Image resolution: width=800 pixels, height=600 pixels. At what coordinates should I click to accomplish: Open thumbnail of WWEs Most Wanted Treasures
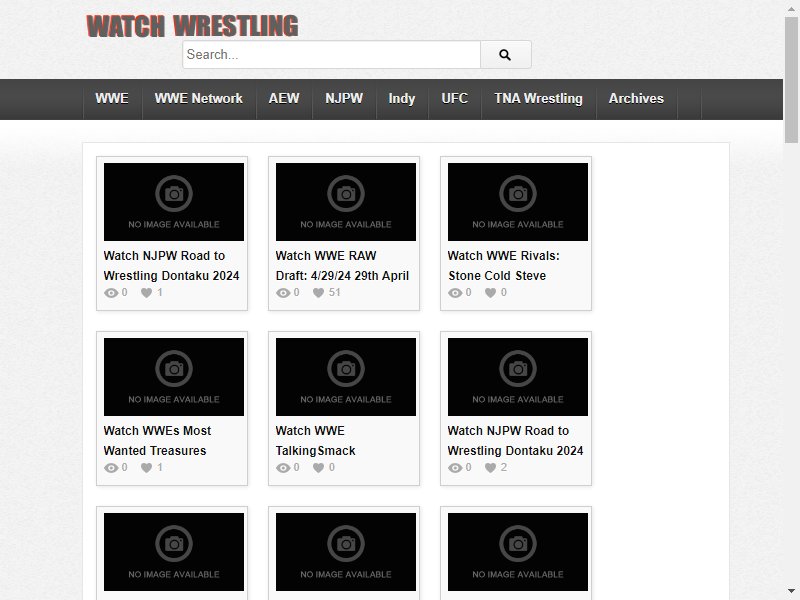(174, 377)
